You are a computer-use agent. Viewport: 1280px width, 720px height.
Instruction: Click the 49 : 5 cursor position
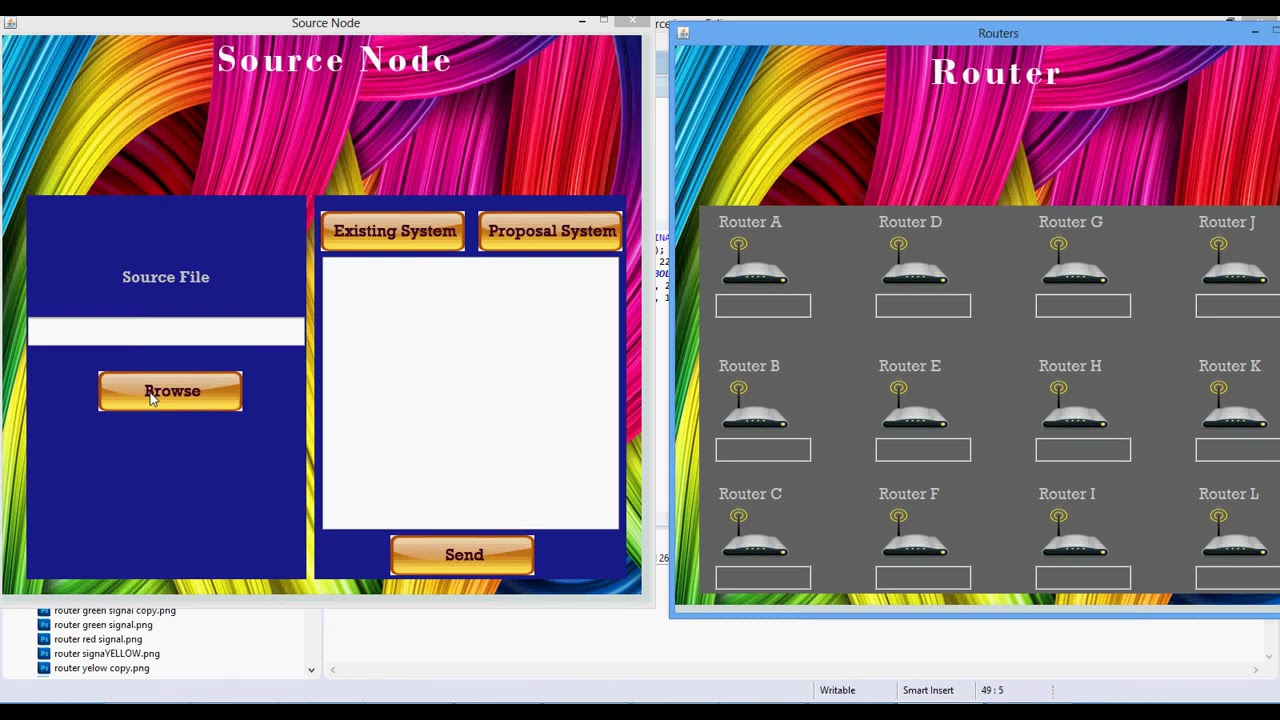[992, 690]
